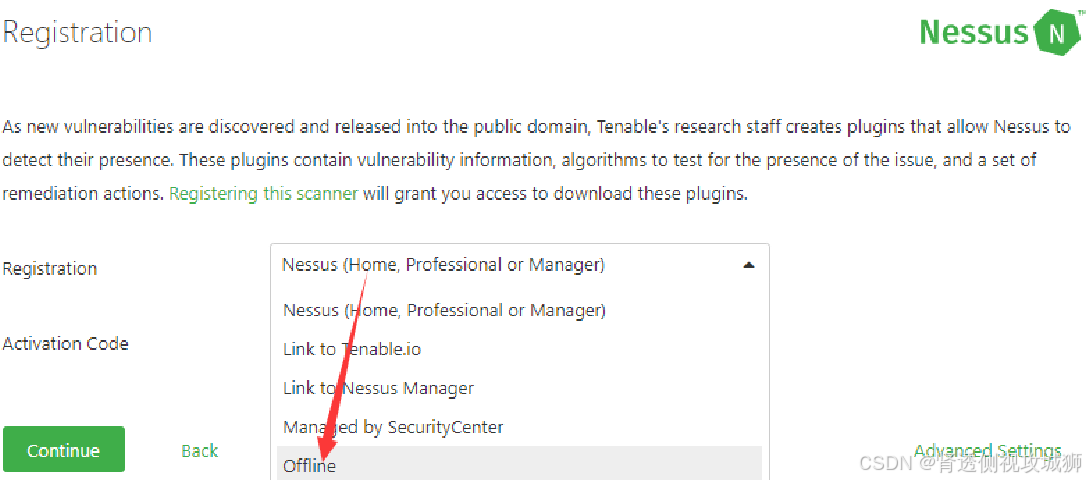Click the Registration combo box's selected value
The width and height of the screenshot is (1086, 480).
pos(443,265)
